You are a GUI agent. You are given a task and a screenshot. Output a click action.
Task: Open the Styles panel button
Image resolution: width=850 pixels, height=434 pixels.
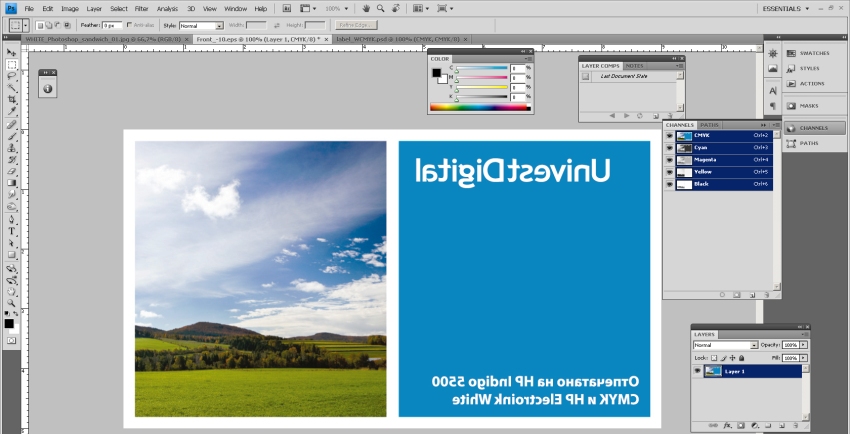[815, 69]
